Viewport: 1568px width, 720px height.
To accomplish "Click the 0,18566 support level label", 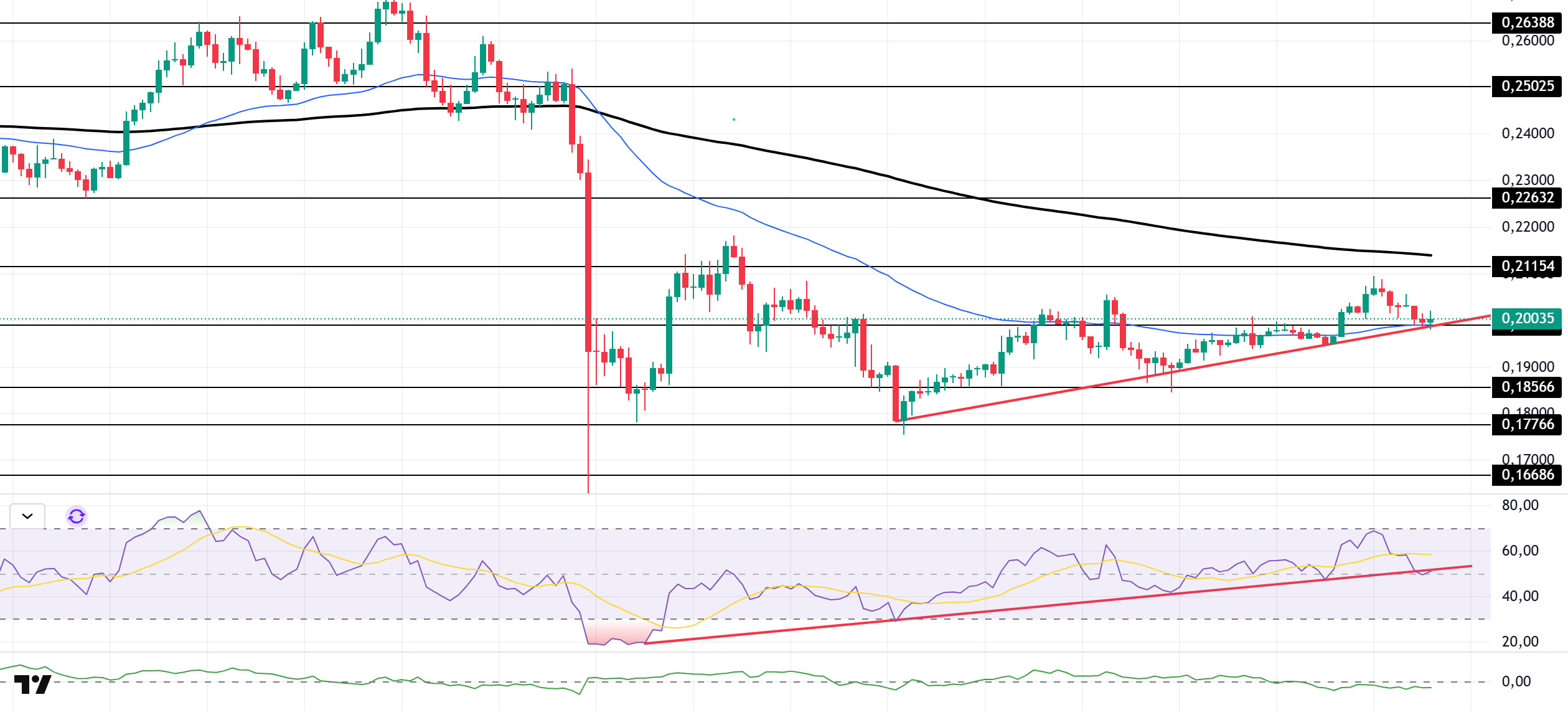I will click(1527, 387).
